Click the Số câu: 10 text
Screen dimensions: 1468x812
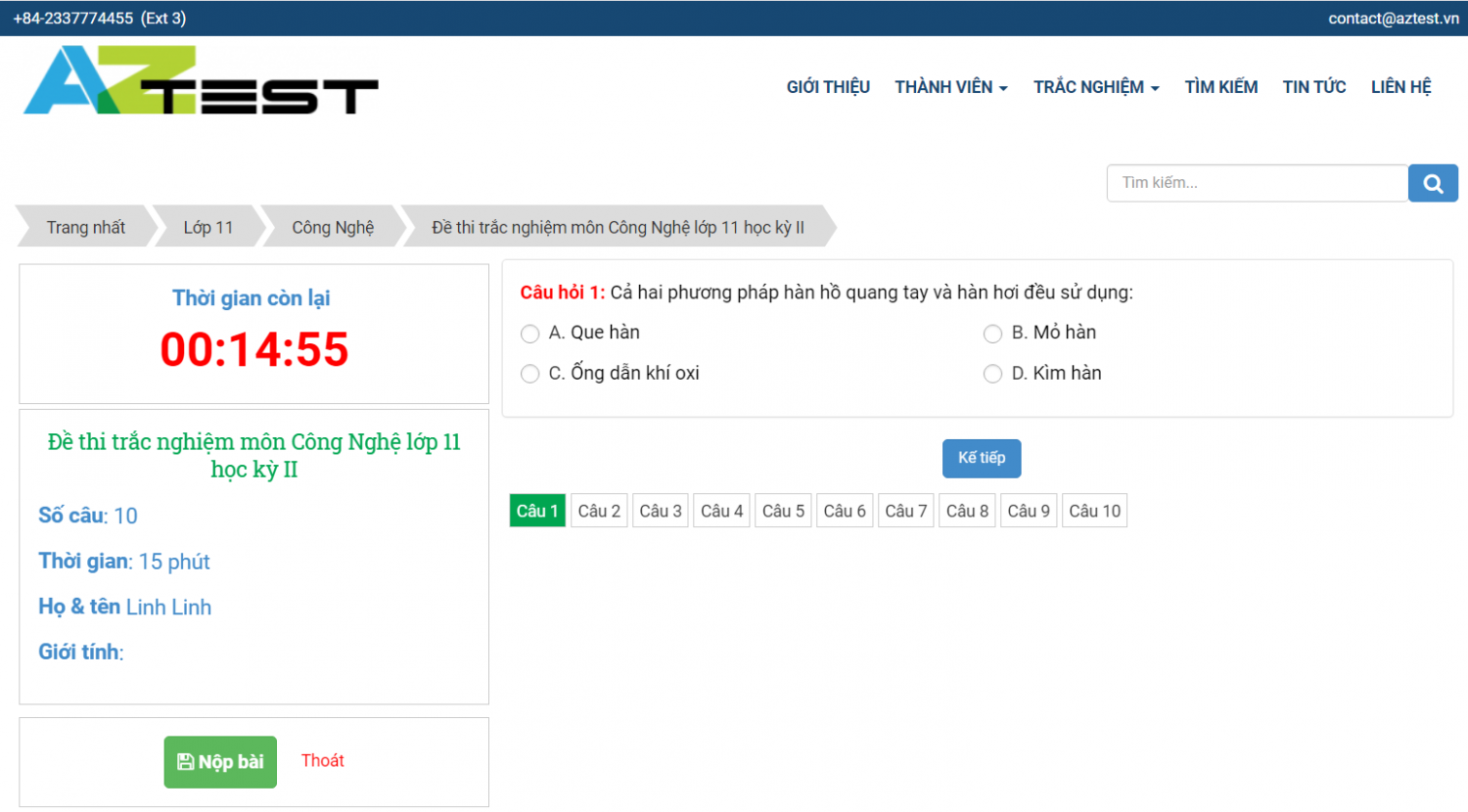tap(88, 516)
